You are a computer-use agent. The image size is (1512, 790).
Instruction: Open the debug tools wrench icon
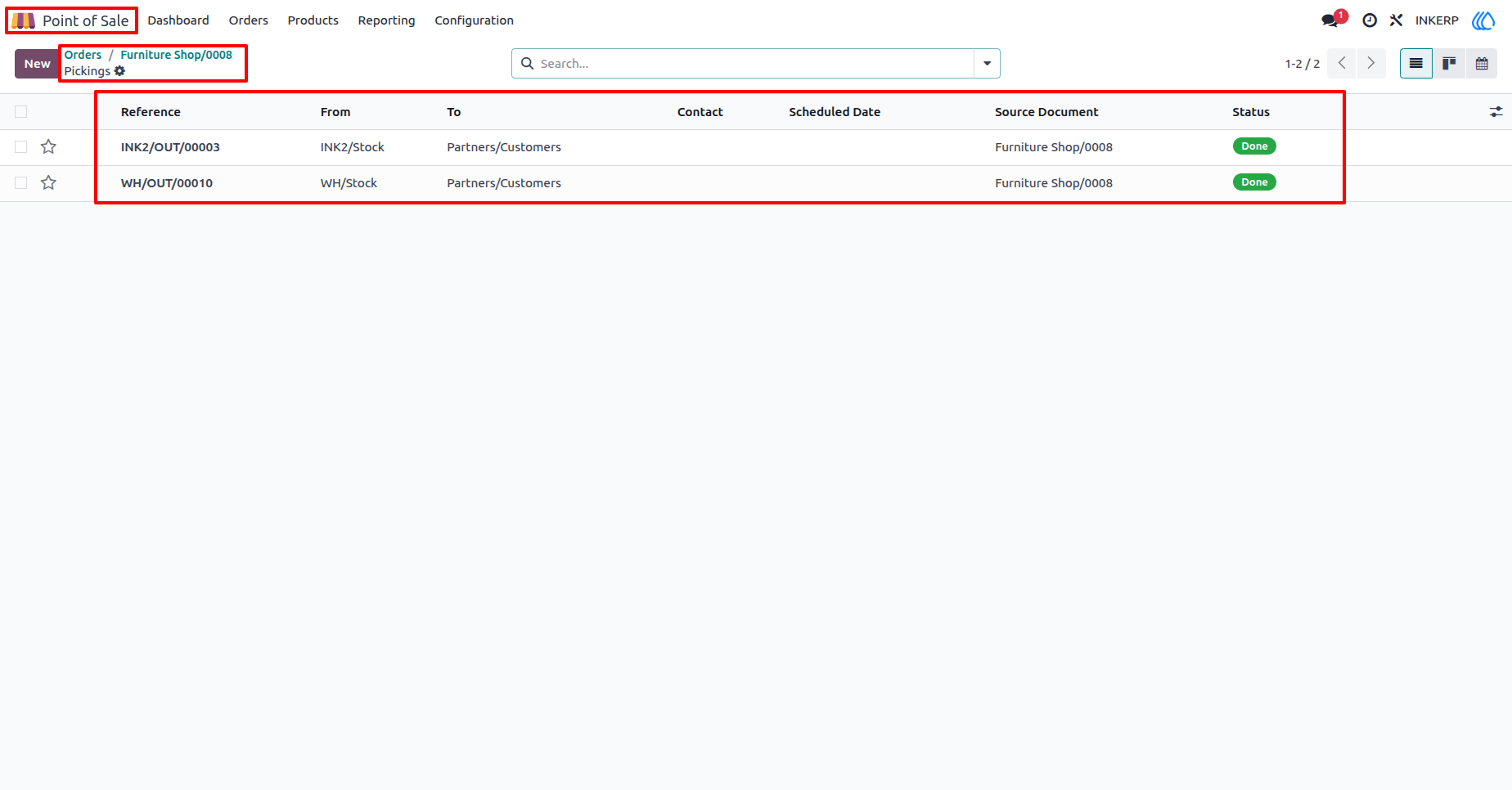pyautogui.click(x=1396, y=20)
